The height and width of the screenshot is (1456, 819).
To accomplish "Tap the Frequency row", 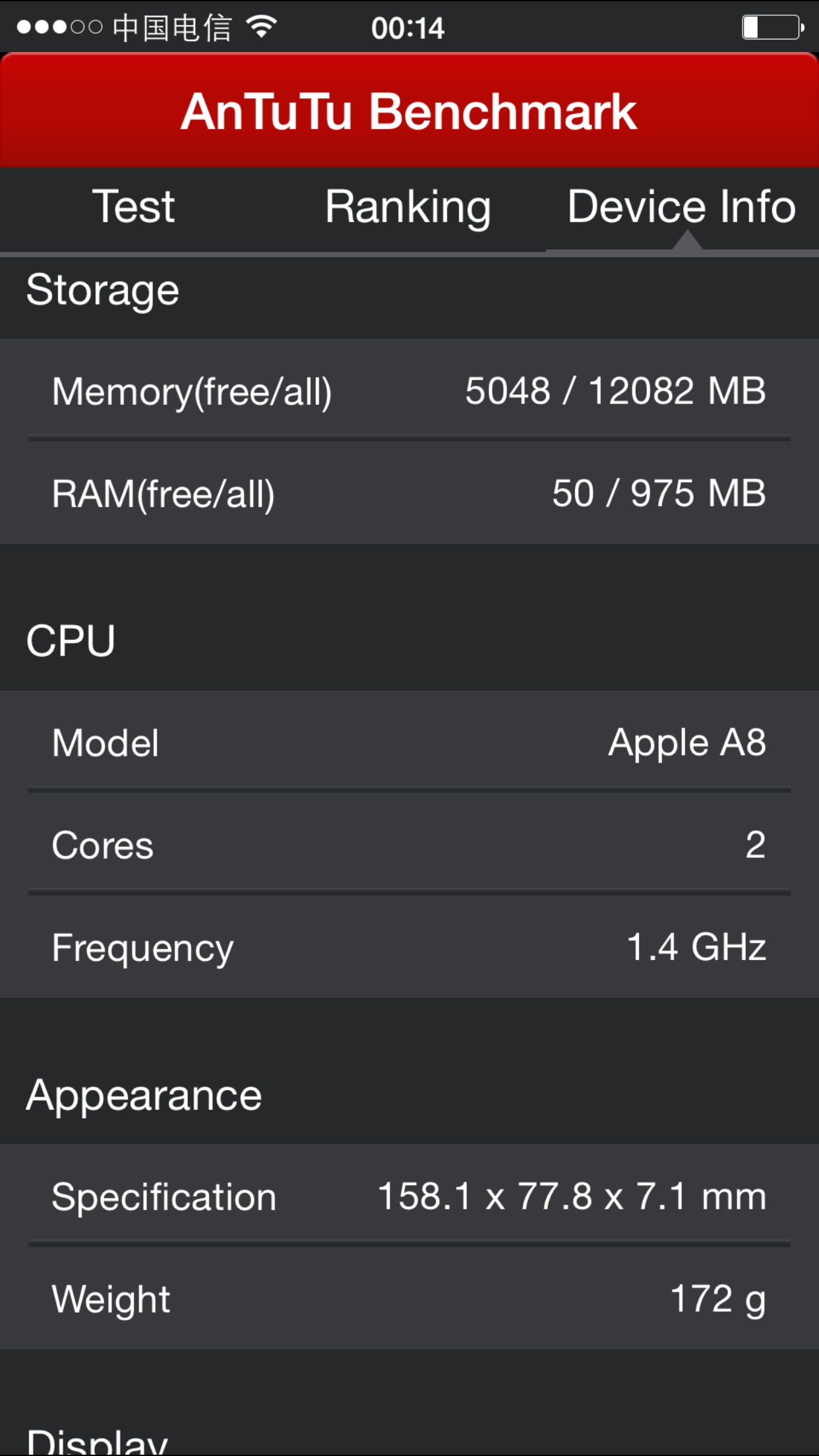I will pyautogui.click(x=409, y=948).
